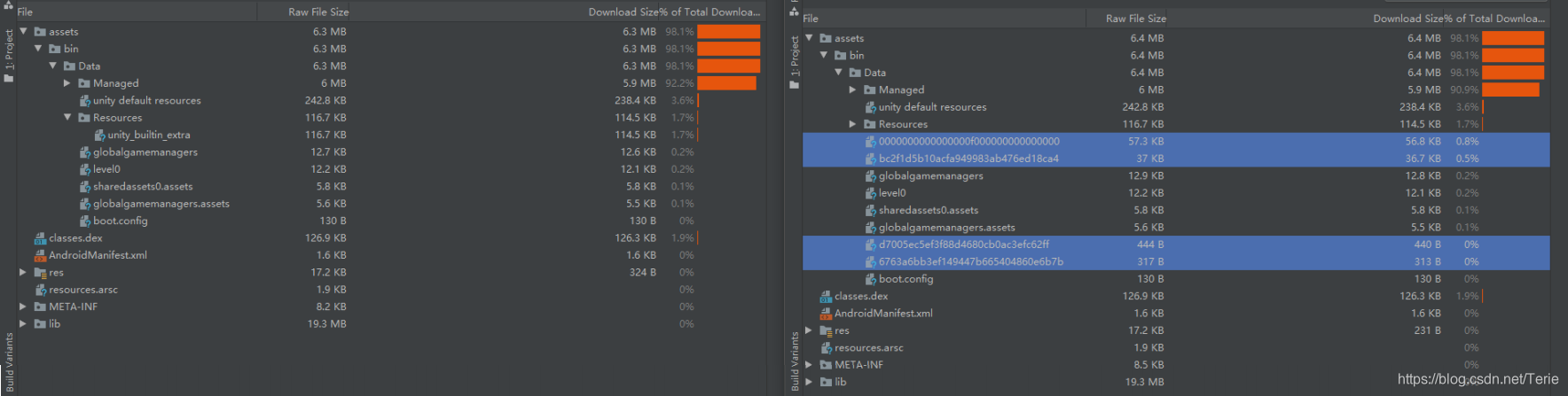Click the unity default resources icon in left pane

pos(85,100)
